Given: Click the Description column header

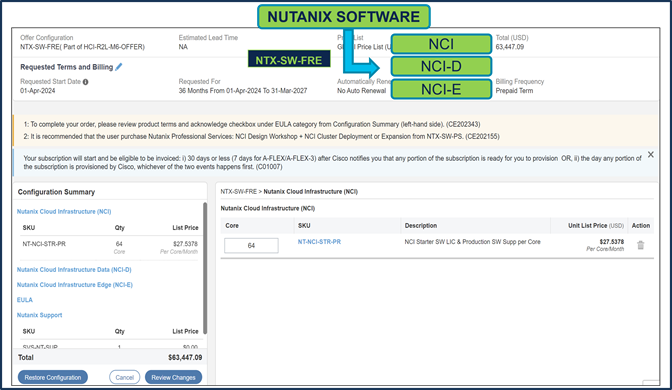Looking at the screenshot, I should pos(421,225).
